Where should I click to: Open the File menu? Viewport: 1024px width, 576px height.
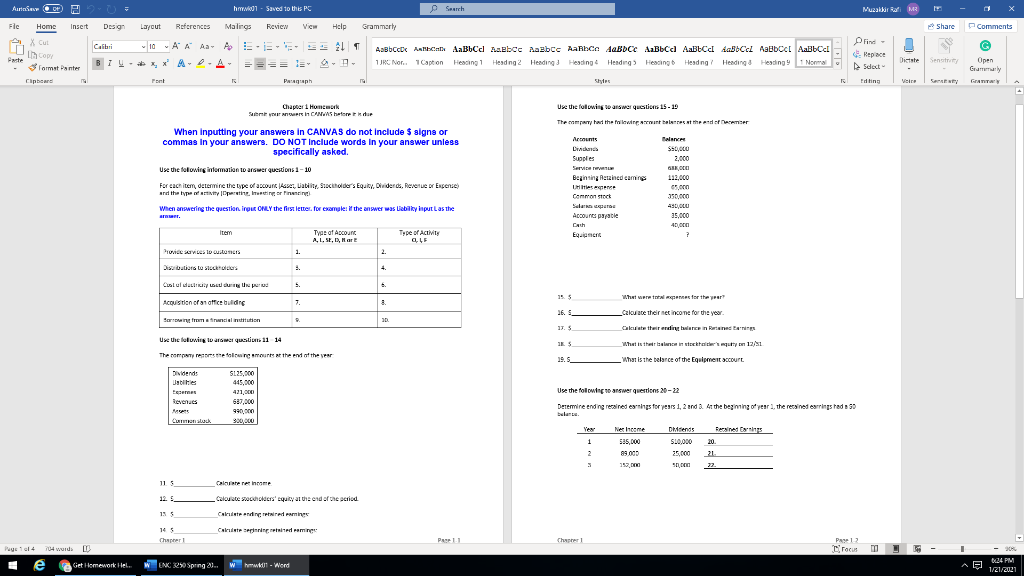(14, 27)
